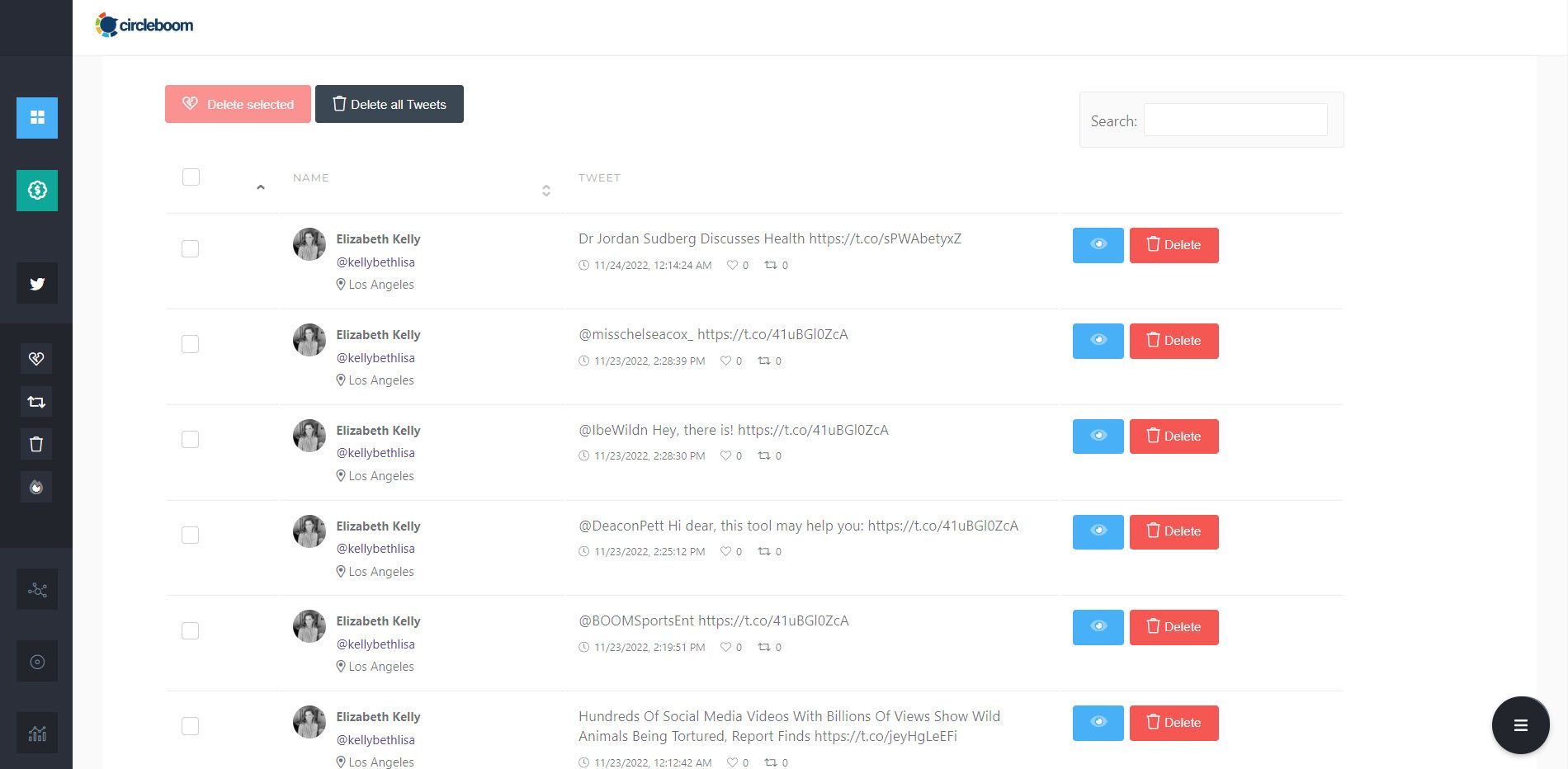Click retweet count on Dr Jordan tweet
The image size is (1568, 769).
point(777,266)
